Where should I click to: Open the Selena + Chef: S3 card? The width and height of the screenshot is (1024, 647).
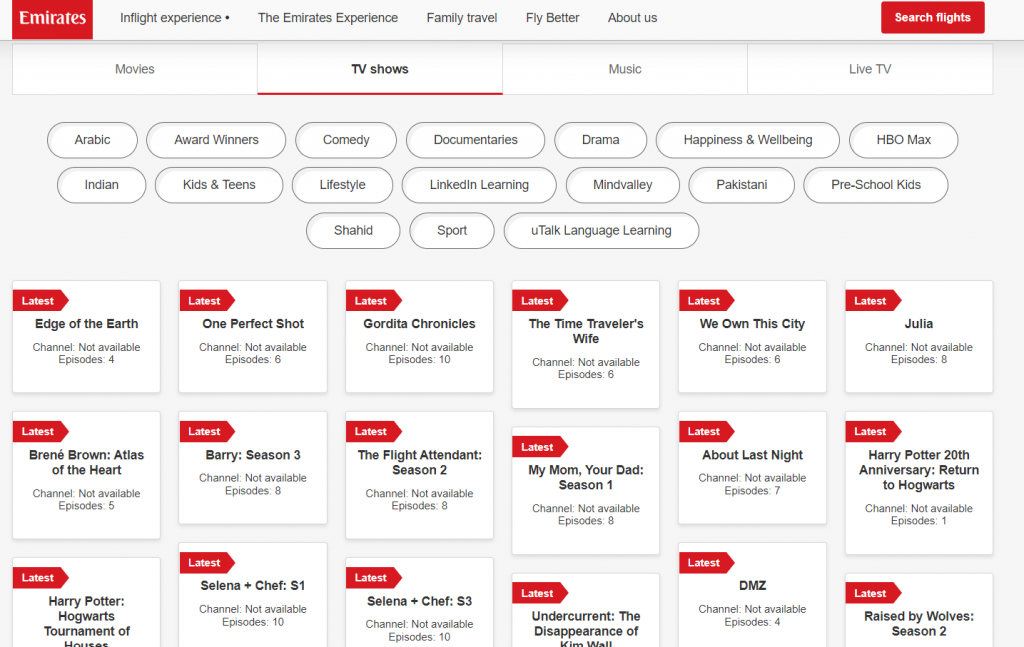pyautogui.click(x=419, y=603)
